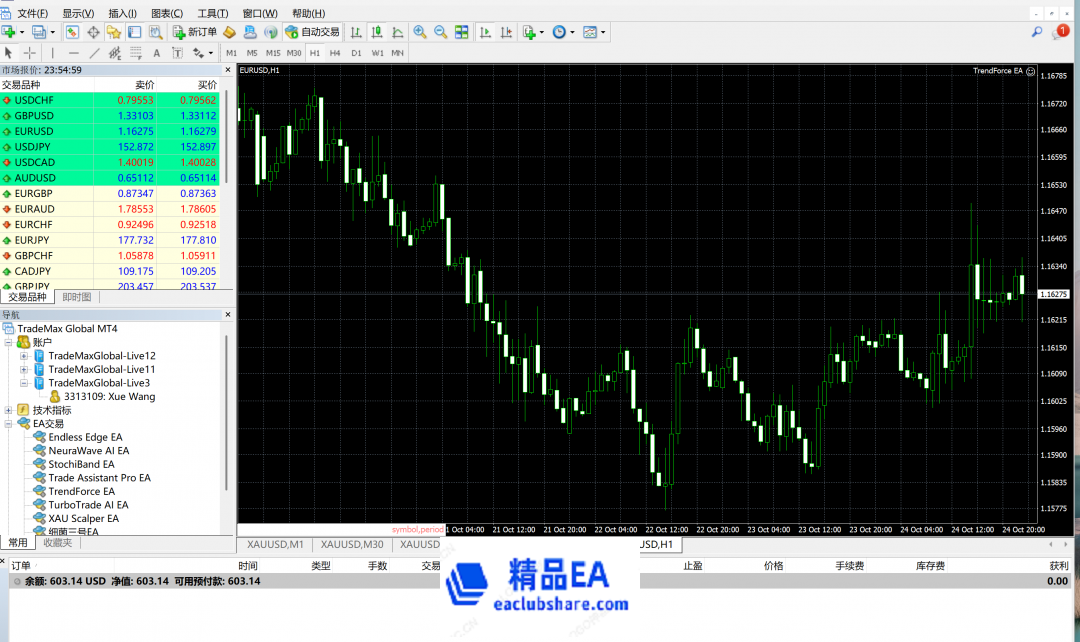Image resolution: width=1080 pixels, height=642 pixels.
Task: Switch to the 即时图 tab
Action: [77, 297]
